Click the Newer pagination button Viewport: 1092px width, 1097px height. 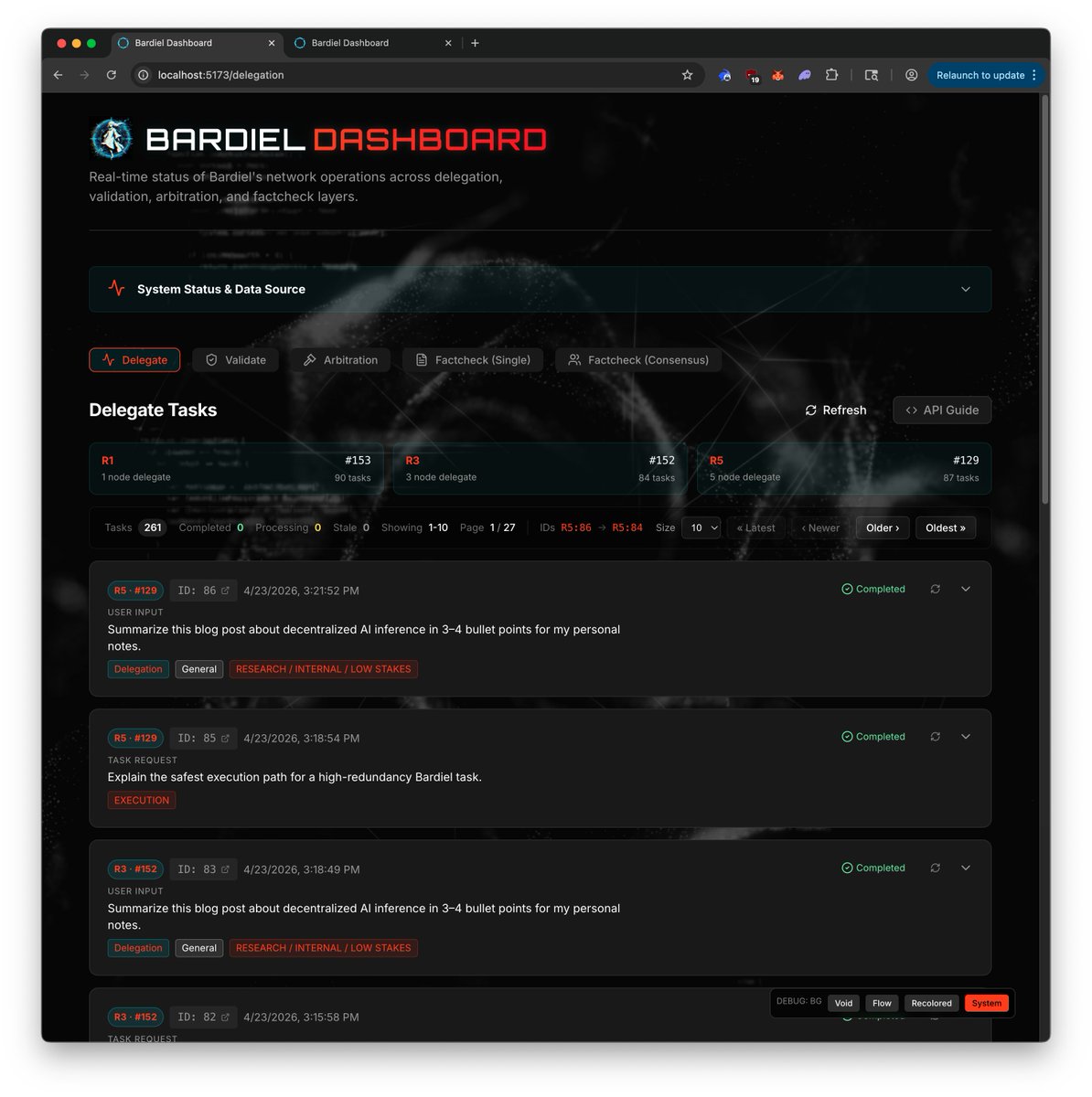pos(820,527)
